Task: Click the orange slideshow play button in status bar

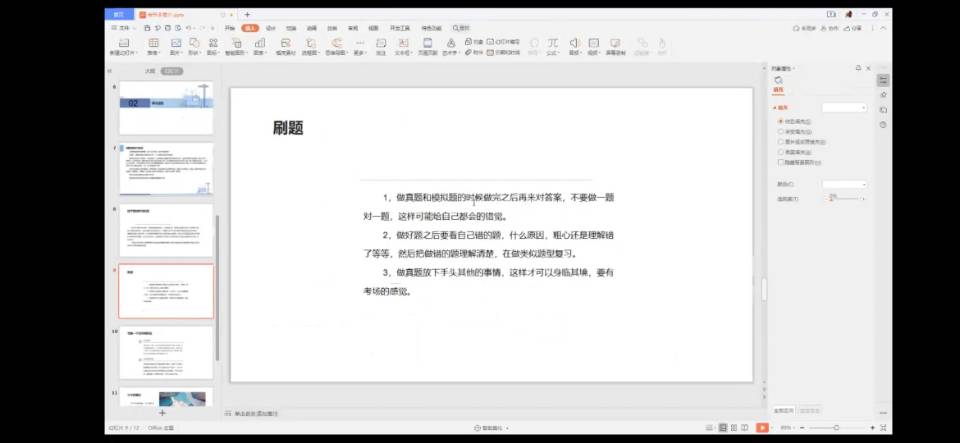Action: pyautogui.click(x=762, y=428)
